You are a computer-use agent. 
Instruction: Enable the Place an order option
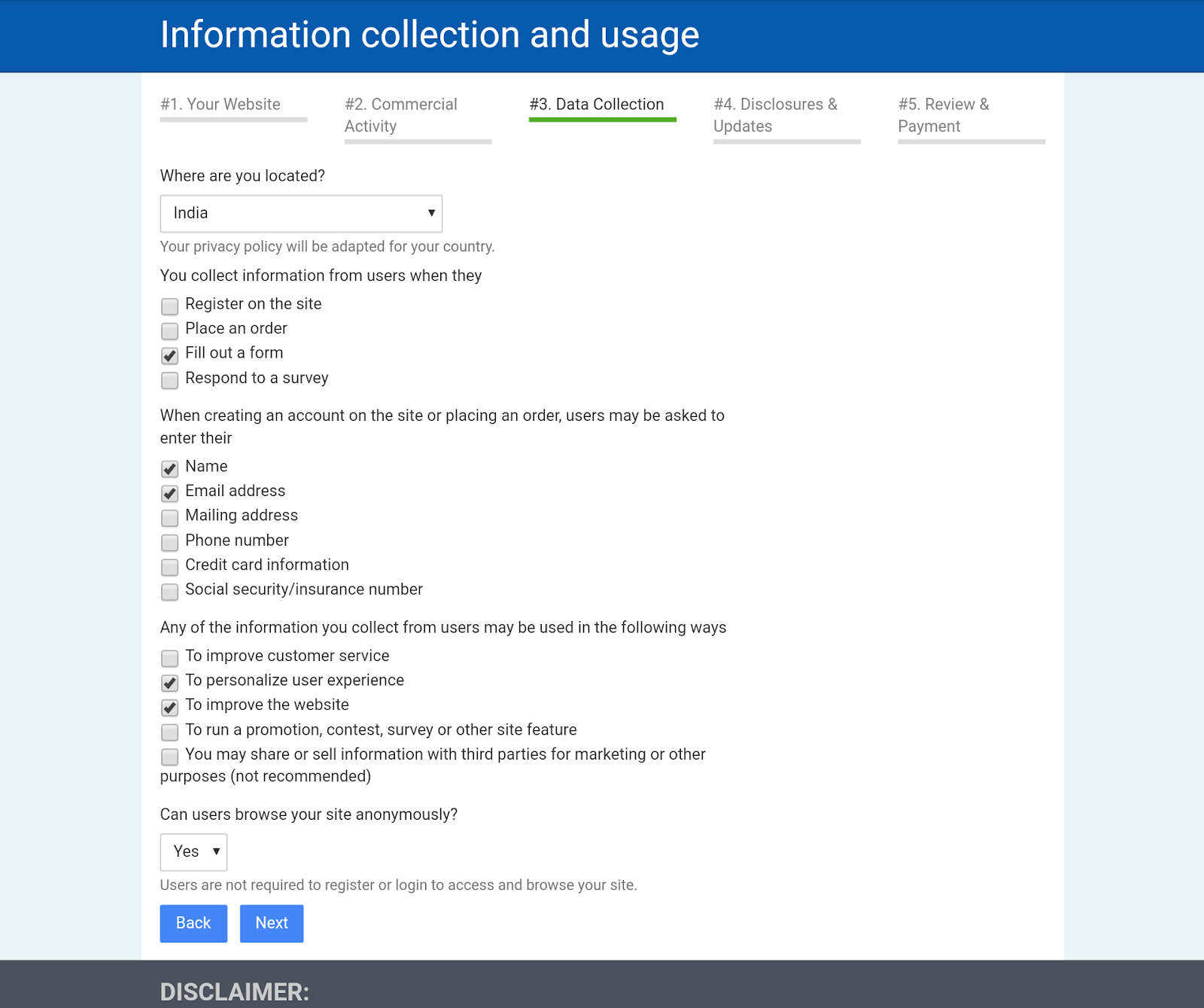tap(170, 331)
